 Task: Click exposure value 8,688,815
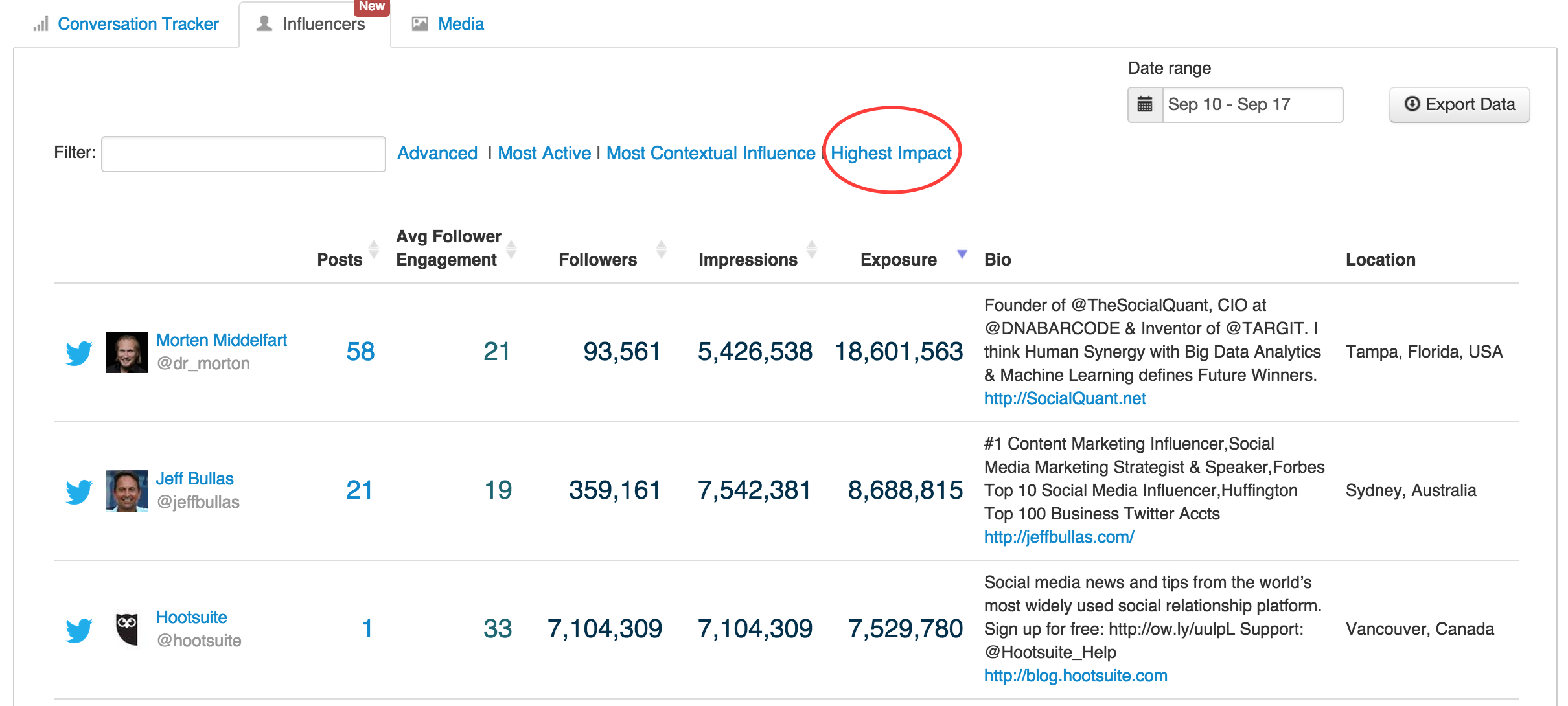[906, 490]
